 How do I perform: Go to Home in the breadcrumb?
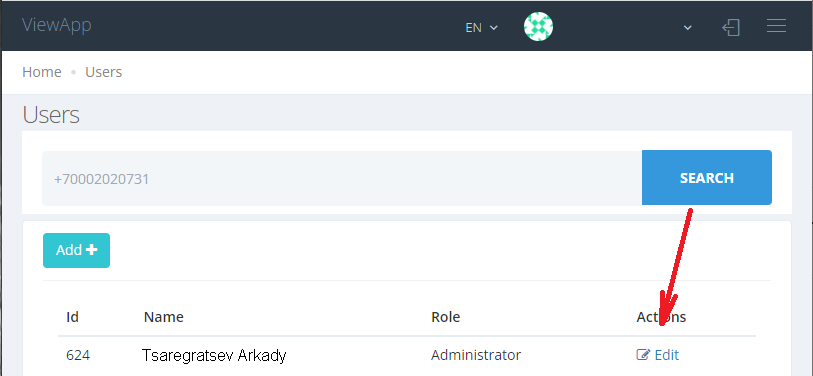(x=41, y=72)
